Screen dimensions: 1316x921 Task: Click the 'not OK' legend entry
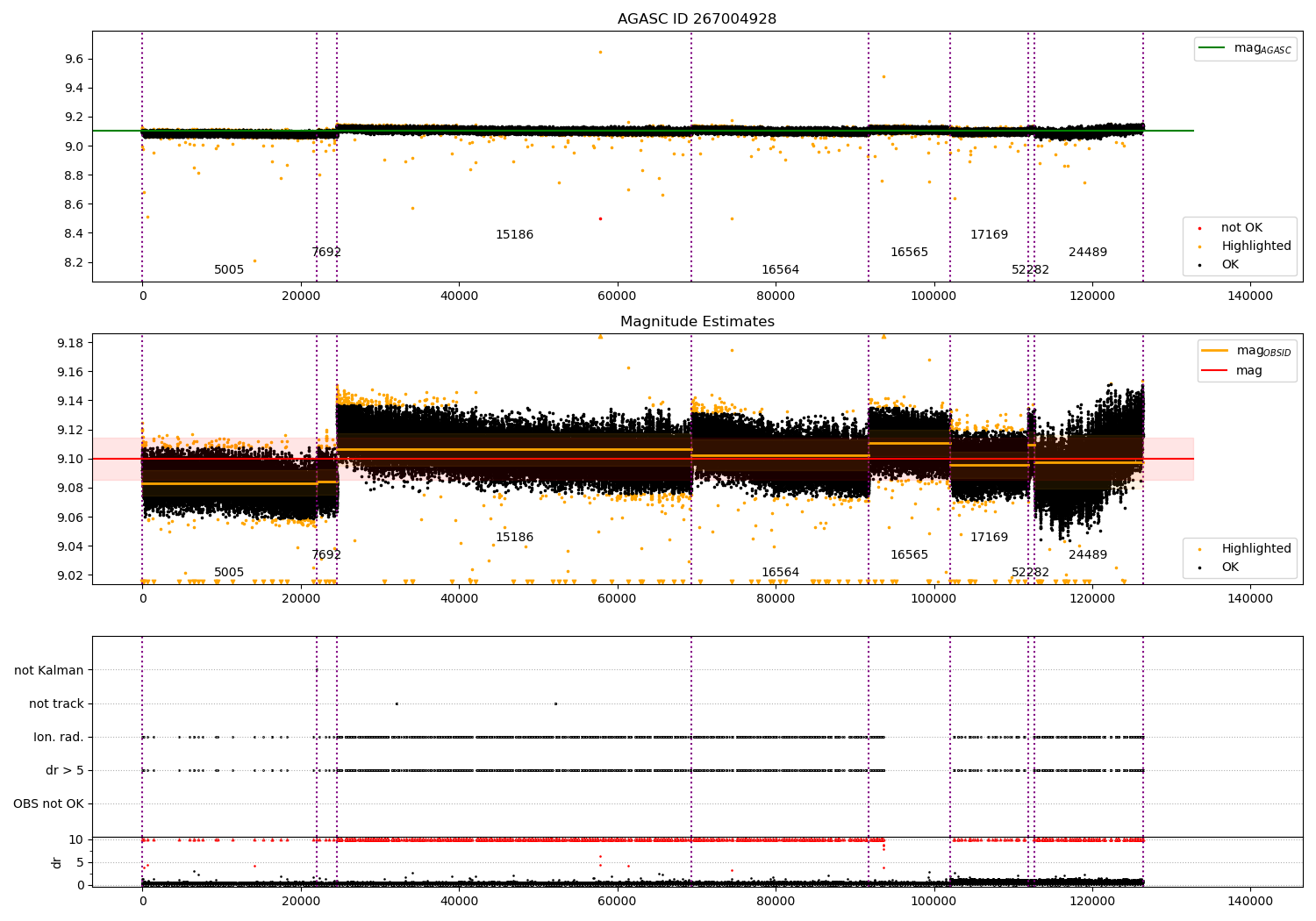[1241, 228]
